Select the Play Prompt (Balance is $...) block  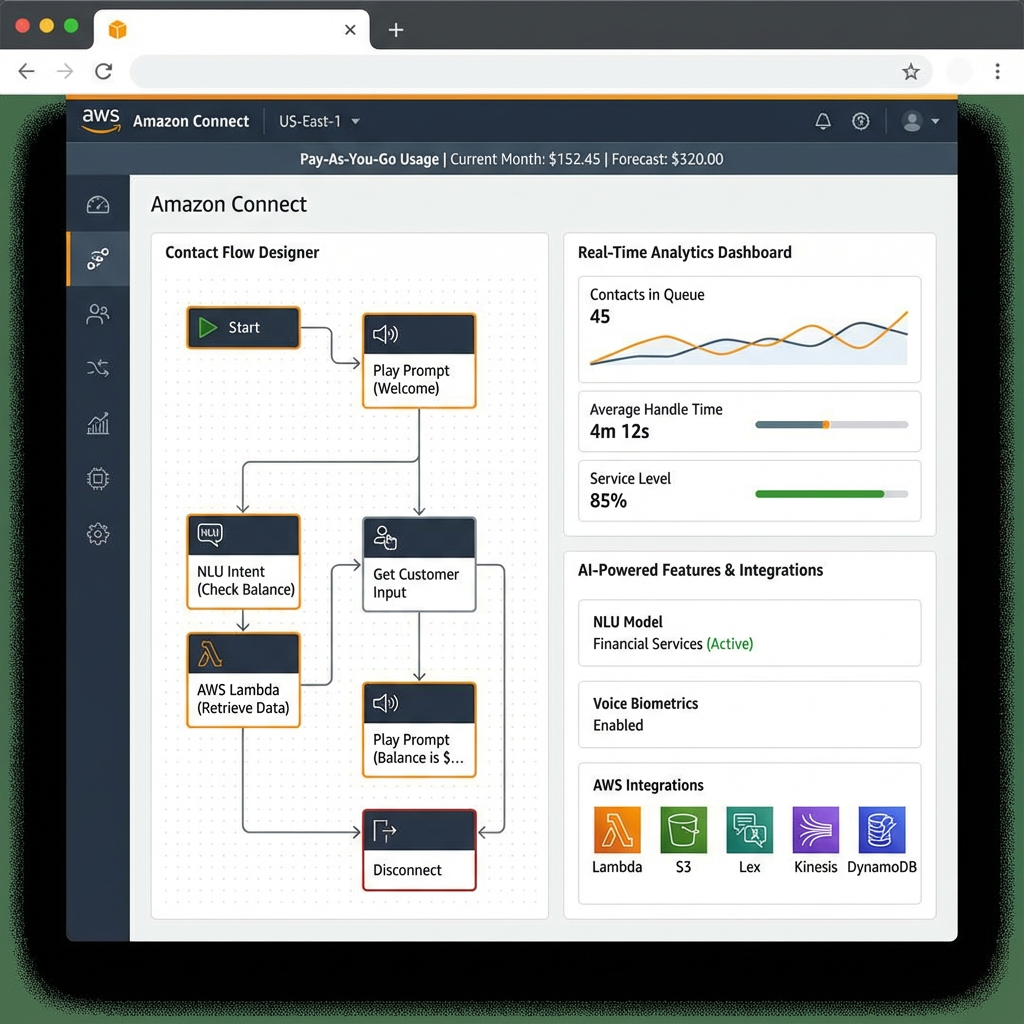419,730
